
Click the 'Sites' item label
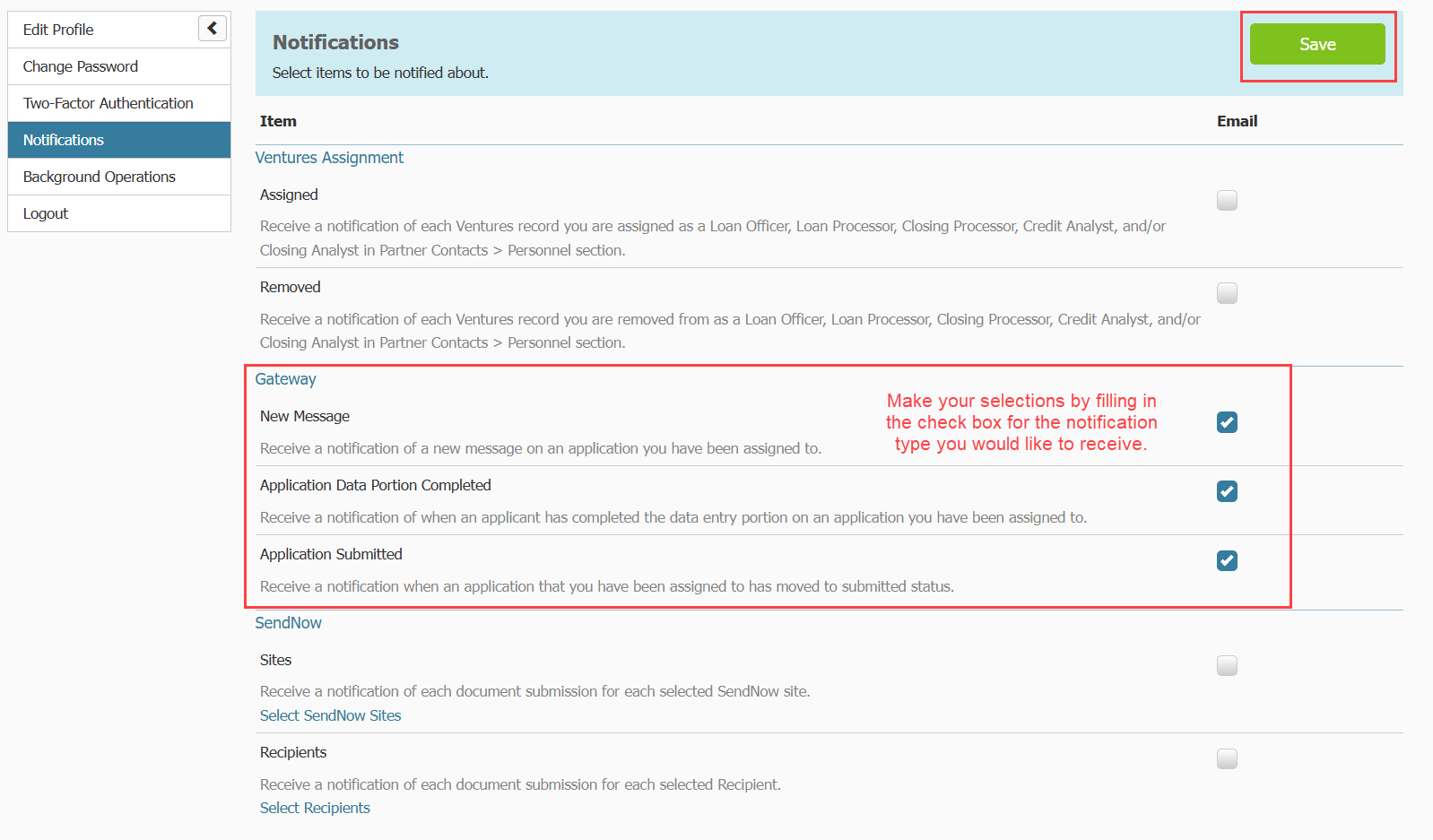[x=275, y=660]
